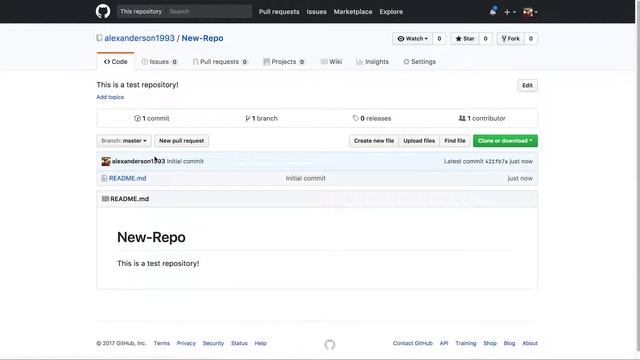This screenshot has width=640, height=360.
Task: Click the footer GitHub mark icon
Action: 330,345
